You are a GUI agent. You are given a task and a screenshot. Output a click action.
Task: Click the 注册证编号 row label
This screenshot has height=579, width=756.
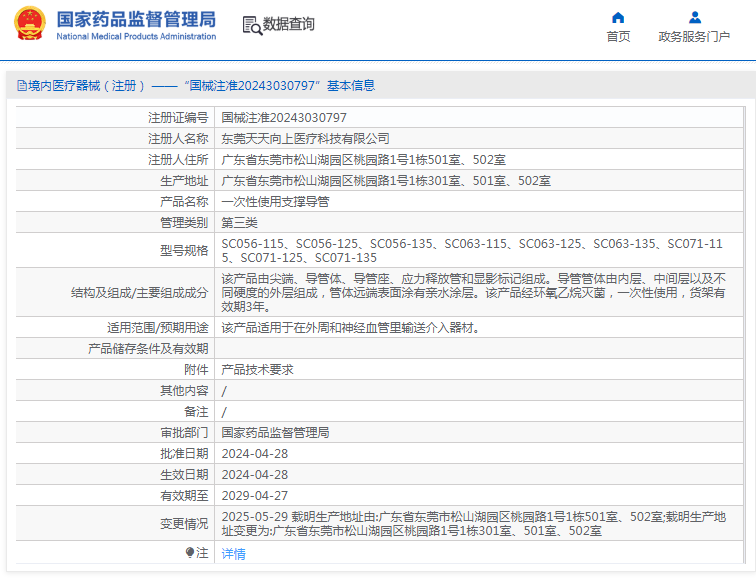[x=178, y=118]
